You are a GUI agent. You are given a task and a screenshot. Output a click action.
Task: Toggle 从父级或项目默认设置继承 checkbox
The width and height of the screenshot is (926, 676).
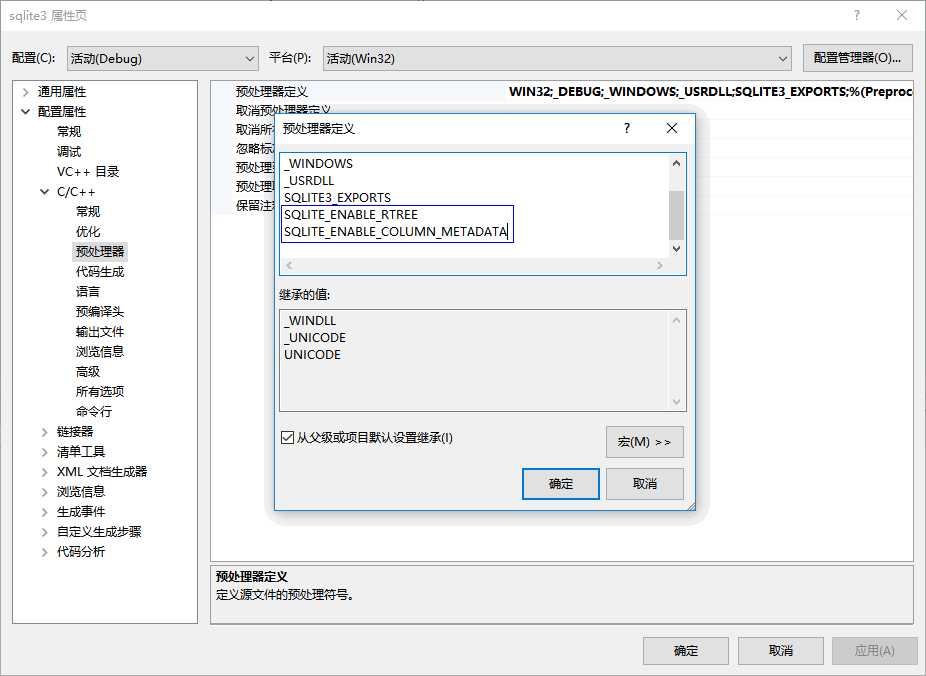(287, 437)
